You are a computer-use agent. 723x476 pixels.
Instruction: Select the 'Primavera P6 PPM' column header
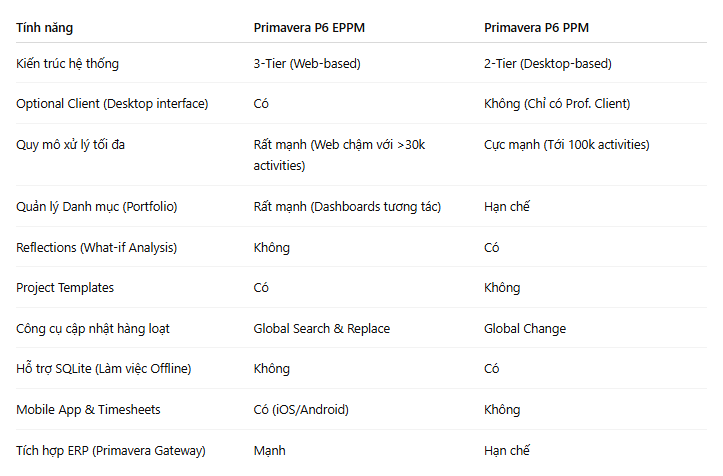(x=536, y=28)
